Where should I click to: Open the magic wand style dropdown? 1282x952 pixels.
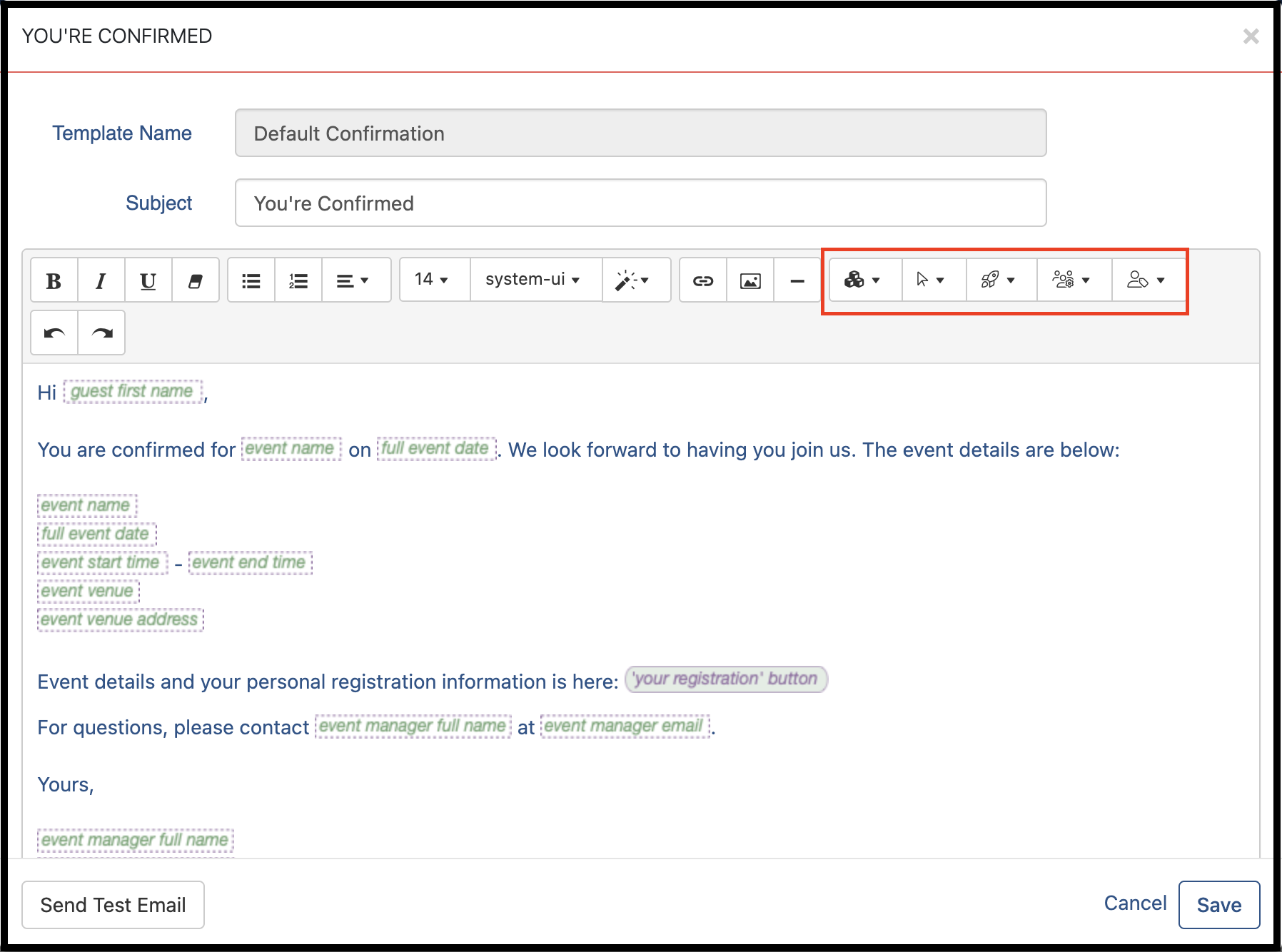point(636,280)
